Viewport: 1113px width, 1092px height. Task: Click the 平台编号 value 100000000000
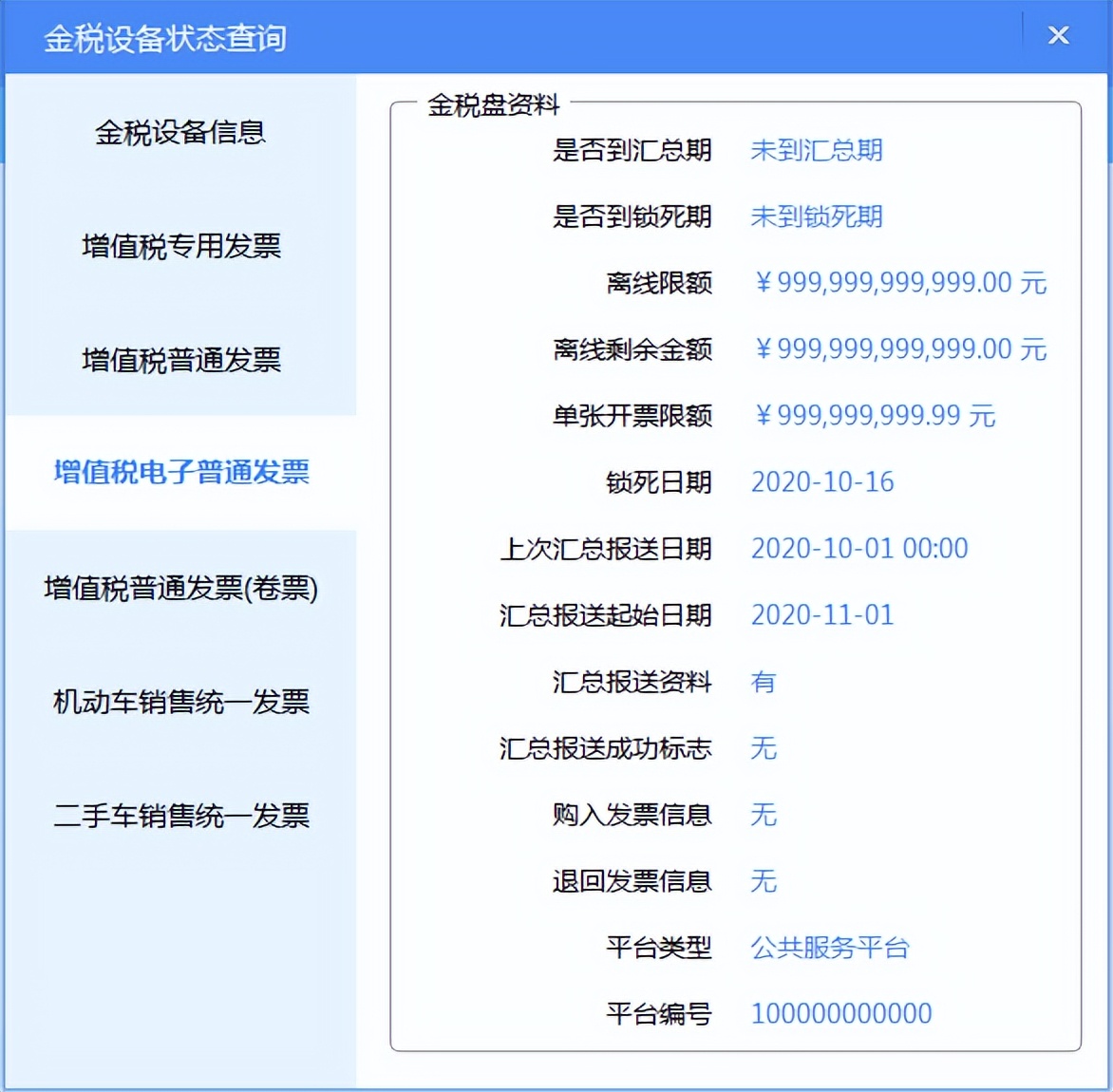point(841,1013)
